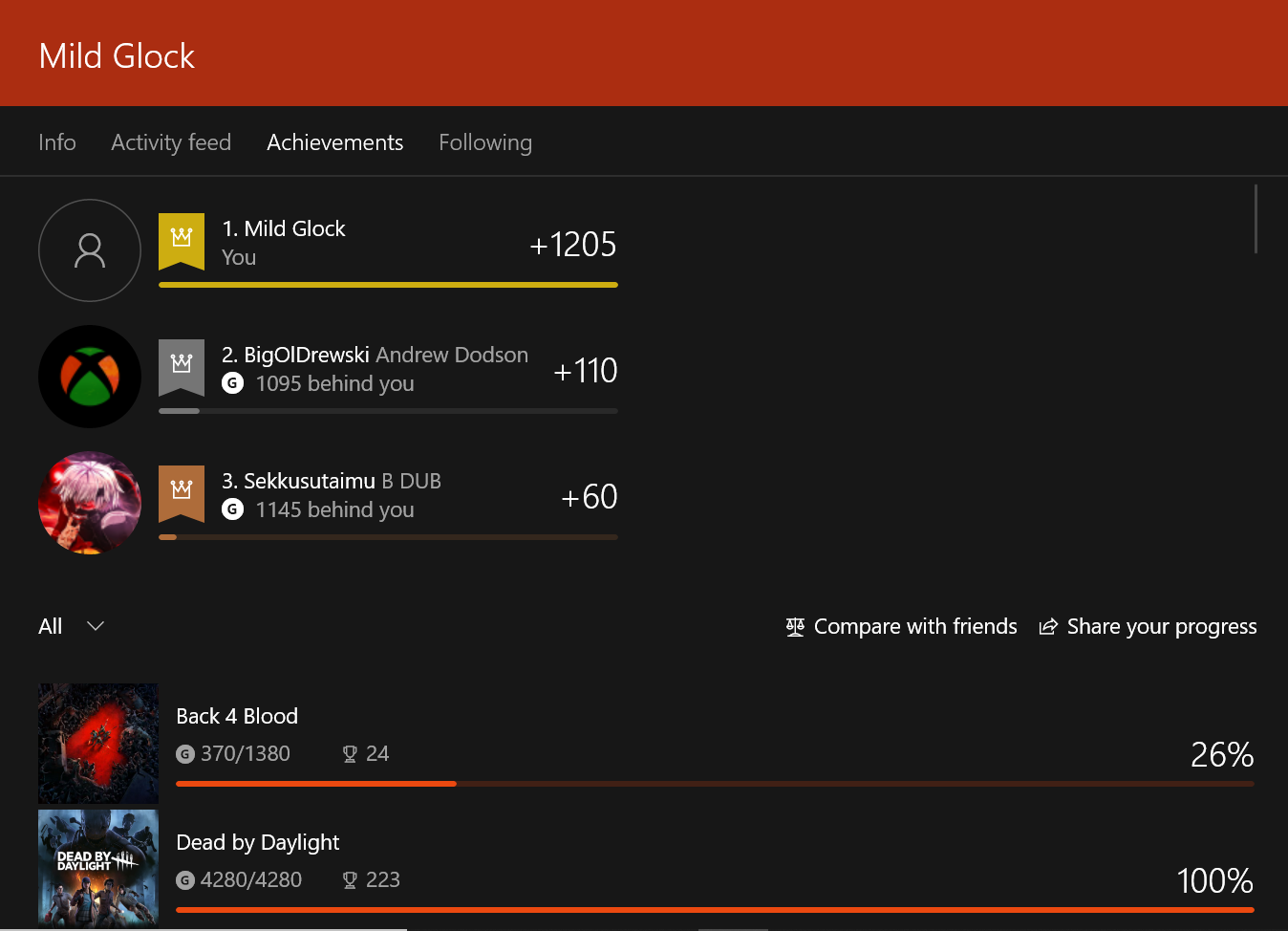
Task: Click Back 4 Blood progress bar
Action: 715,784
